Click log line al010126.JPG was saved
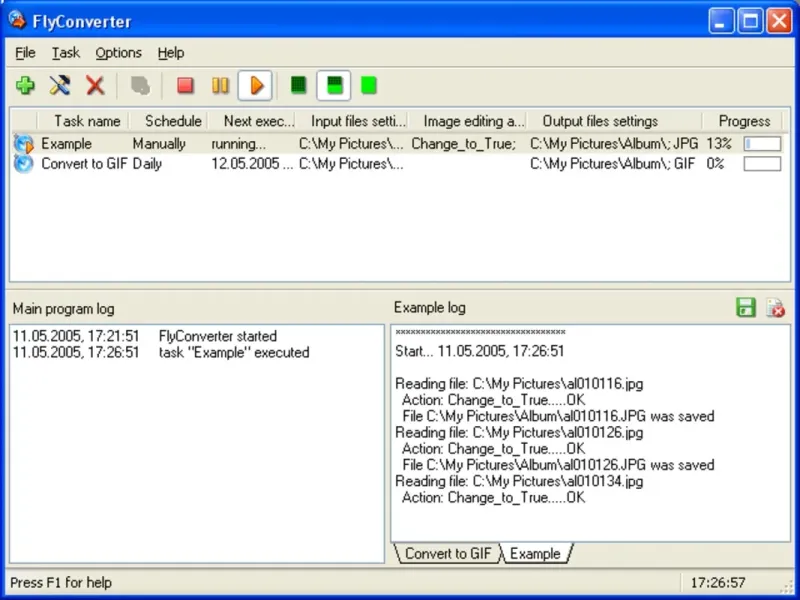Image resolution: width=800 pixels, height=600 pixels. (x=558, y=465)
